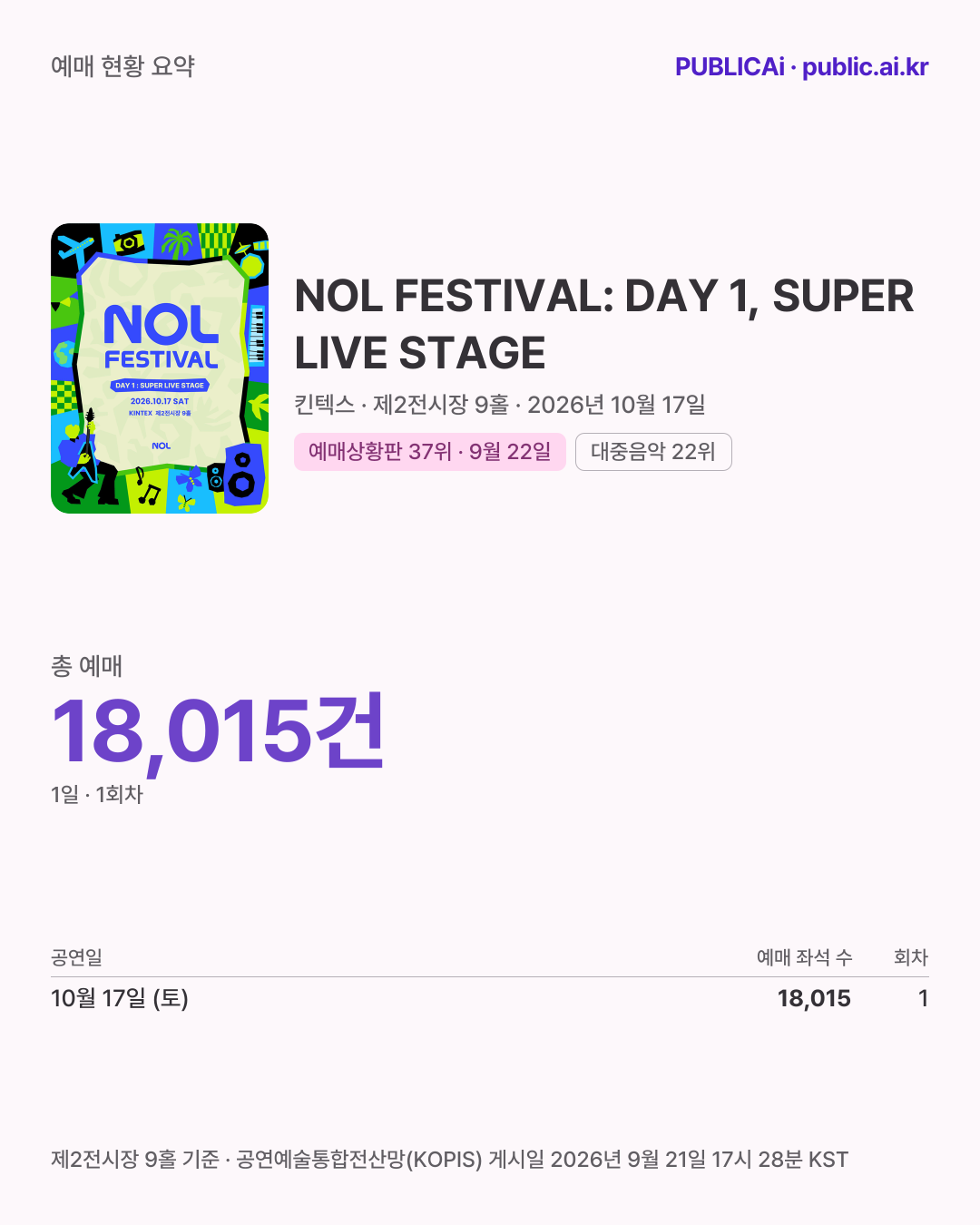The height and width of the screenshot is (1225, 980).
Task: Click the KOPIS source footnote text
Action: pyautogui.click(x=449, y=1160)
